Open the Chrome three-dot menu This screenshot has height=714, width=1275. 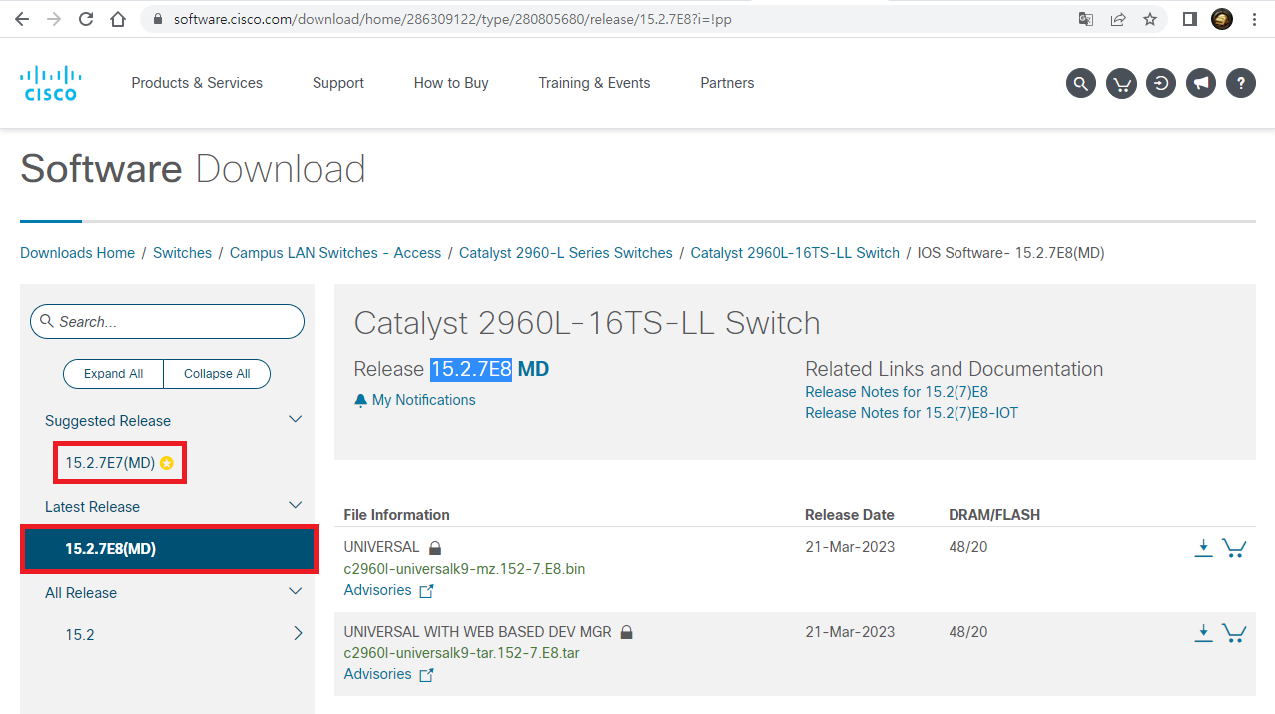pos(1254,19)
